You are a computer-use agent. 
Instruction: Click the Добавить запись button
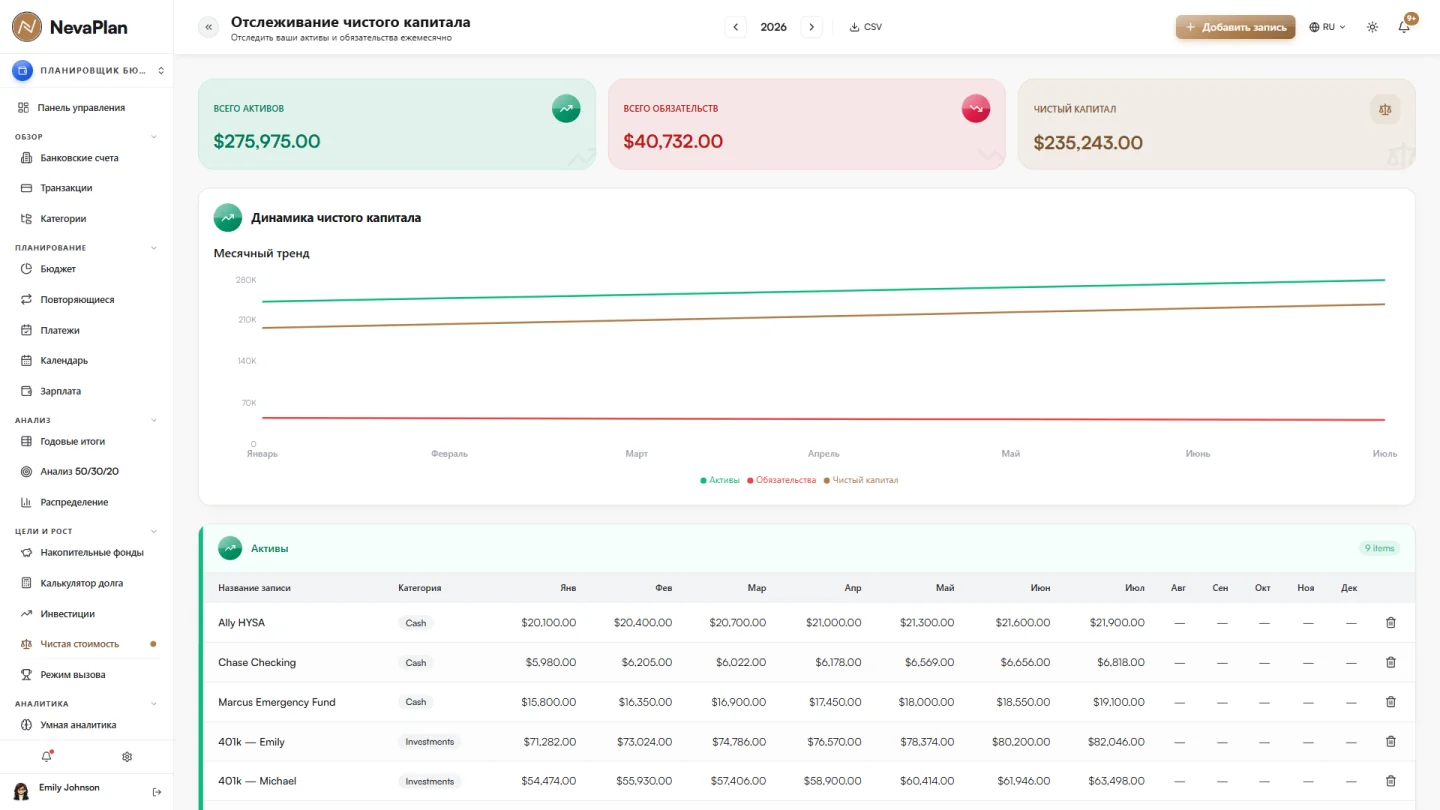click(x=1235, y=27)
